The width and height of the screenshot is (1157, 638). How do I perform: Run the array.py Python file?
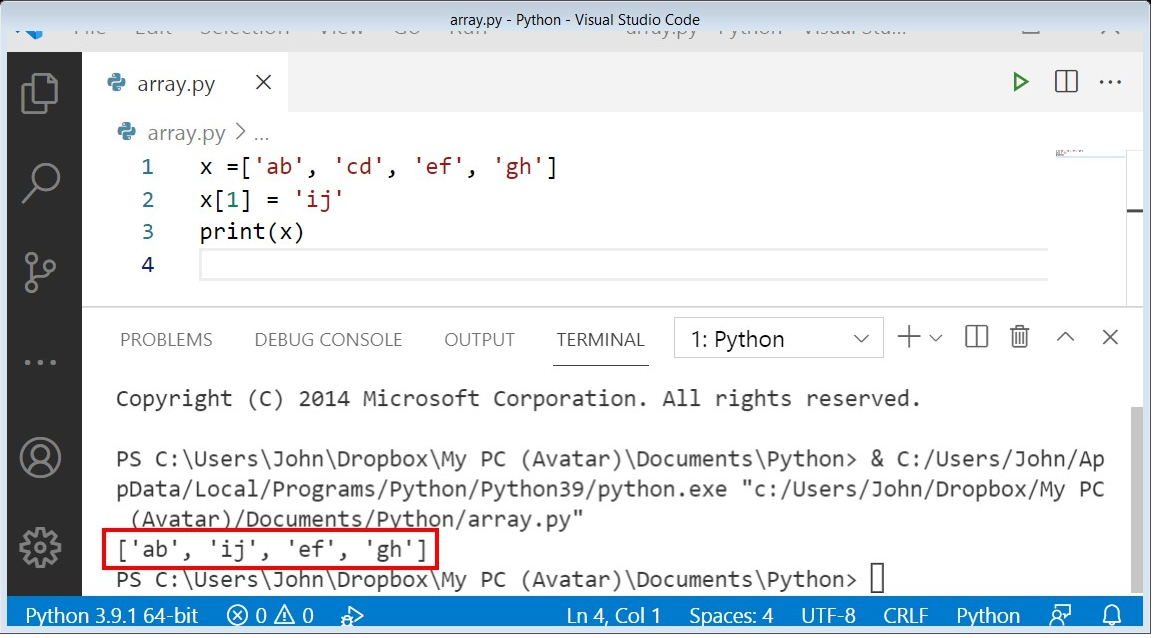click(1020, 82)
